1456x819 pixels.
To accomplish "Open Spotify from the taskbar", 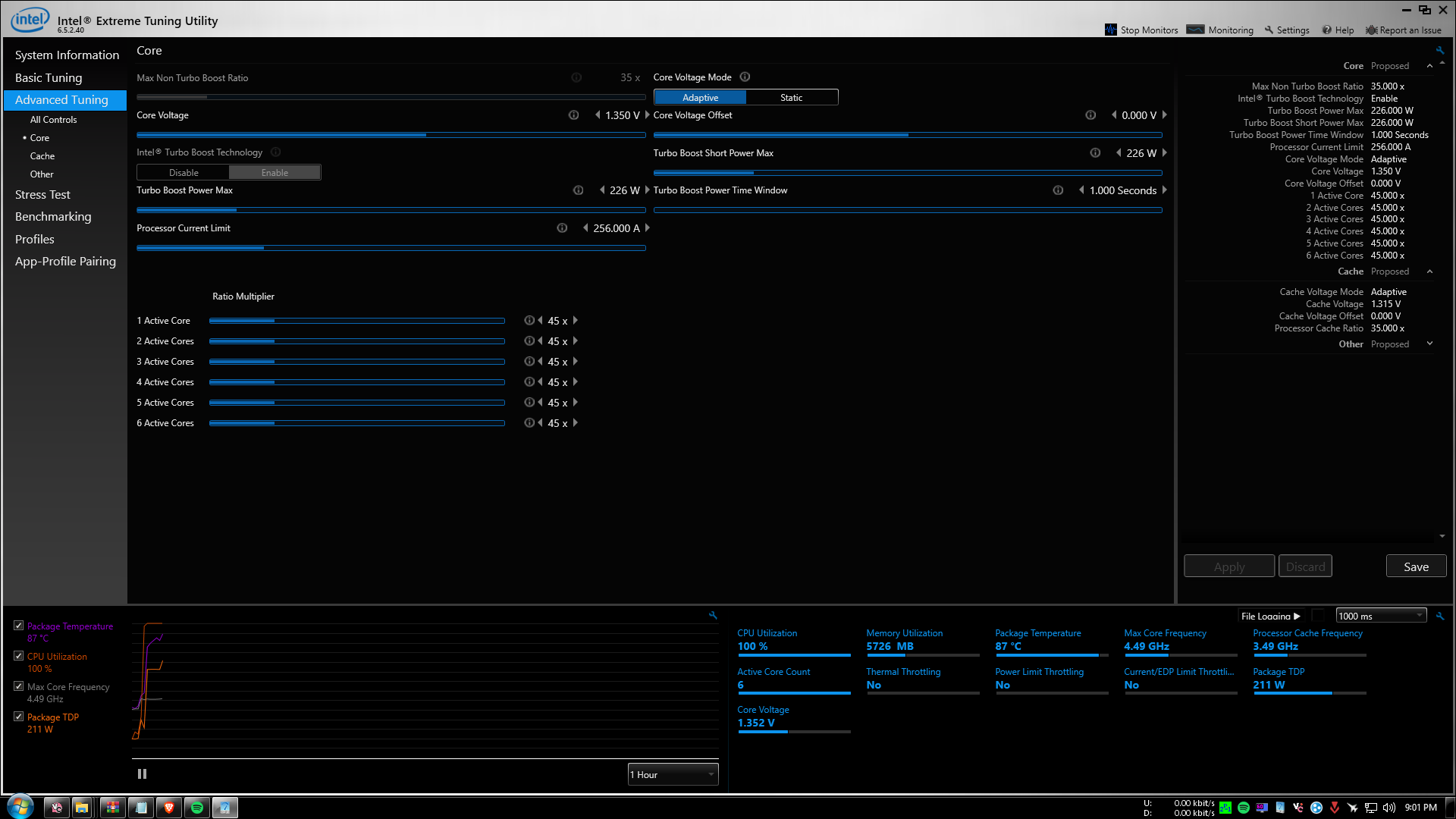I will point(197,808).
